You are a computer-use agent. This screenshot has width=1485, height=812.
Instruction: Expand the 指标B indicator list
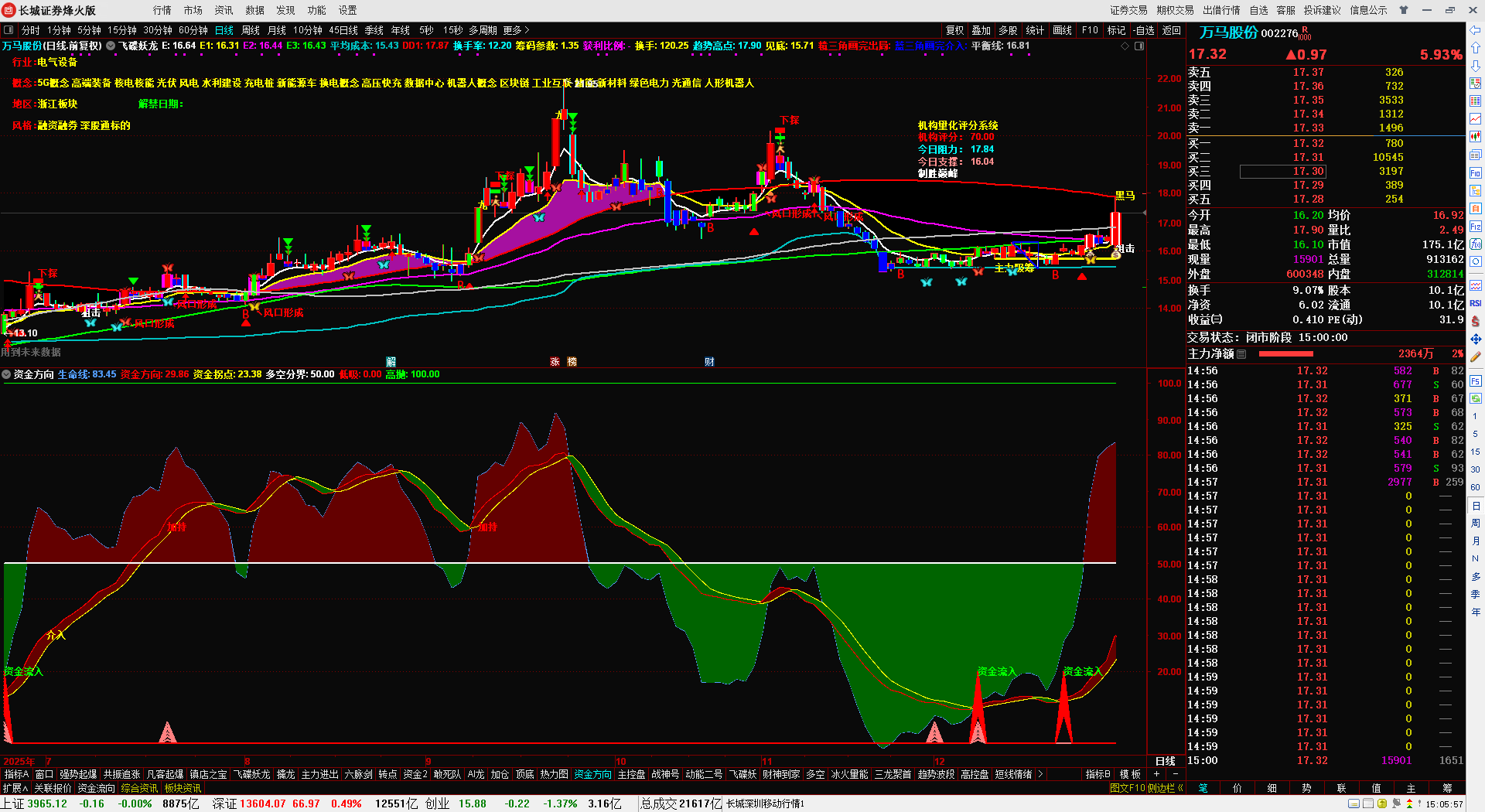click(x=1098, y=774)
